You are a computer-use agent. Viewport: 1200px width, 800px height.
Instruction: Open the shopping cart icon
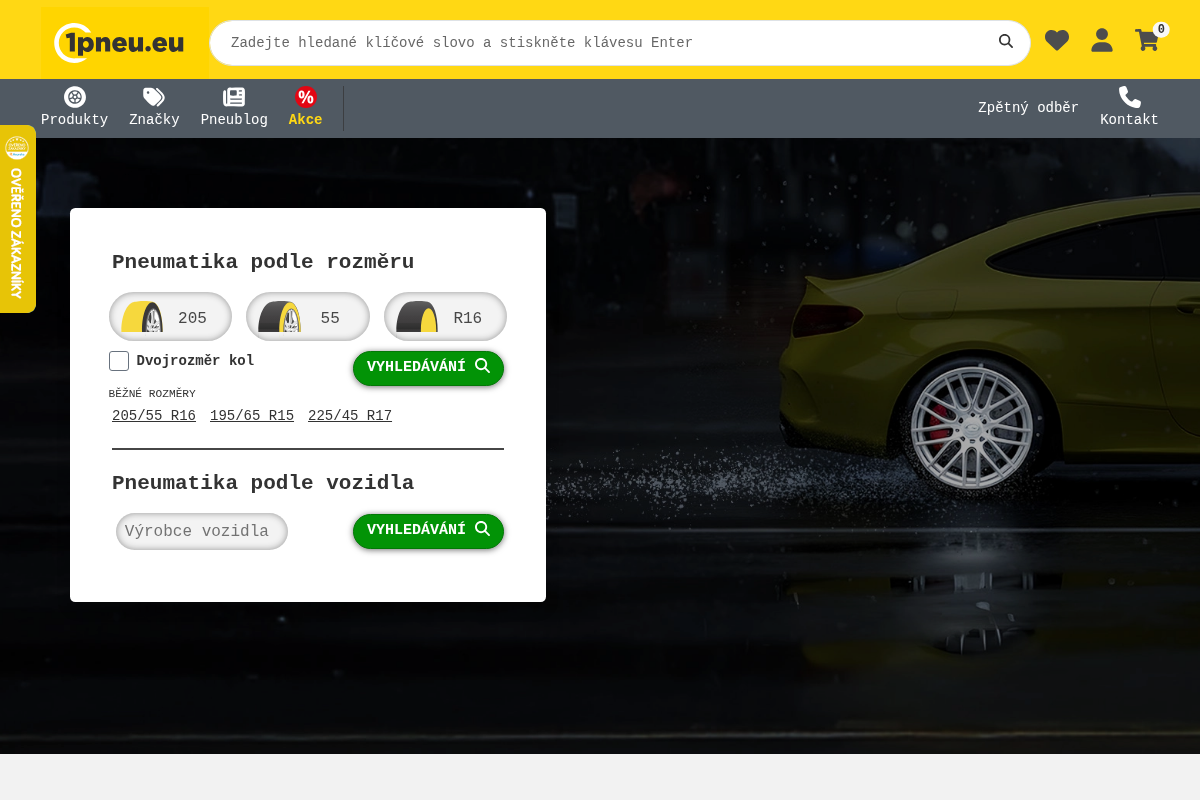point(1147,41)
